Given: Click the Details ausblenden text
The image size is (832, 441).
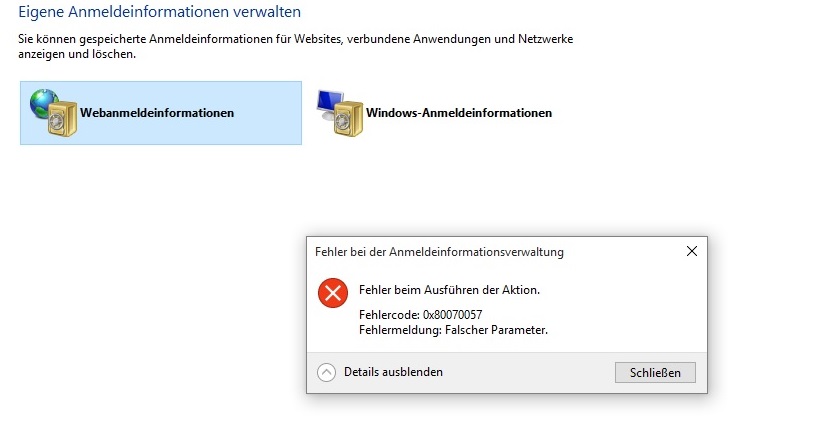Looking at the screenshot, I should pos(393,372).
